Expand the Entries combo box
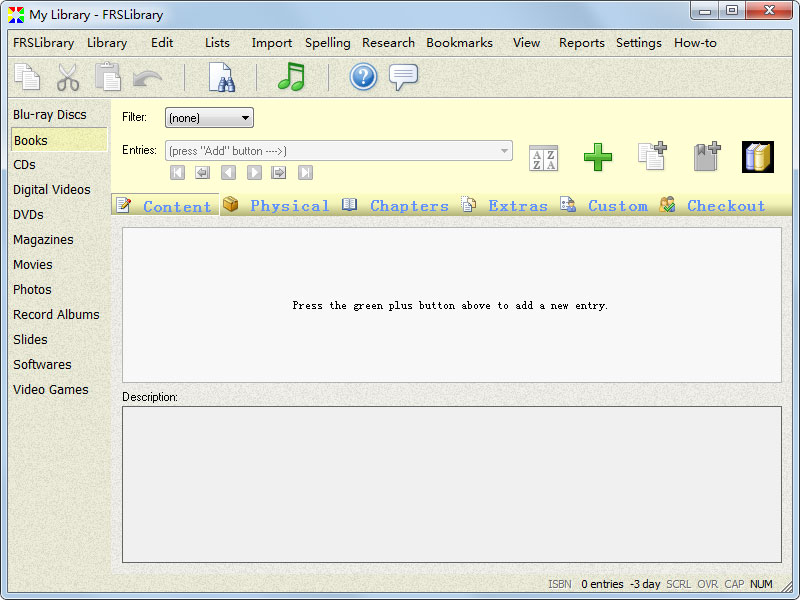The height and width of the screenshot is (600, 800). (504, 151)
